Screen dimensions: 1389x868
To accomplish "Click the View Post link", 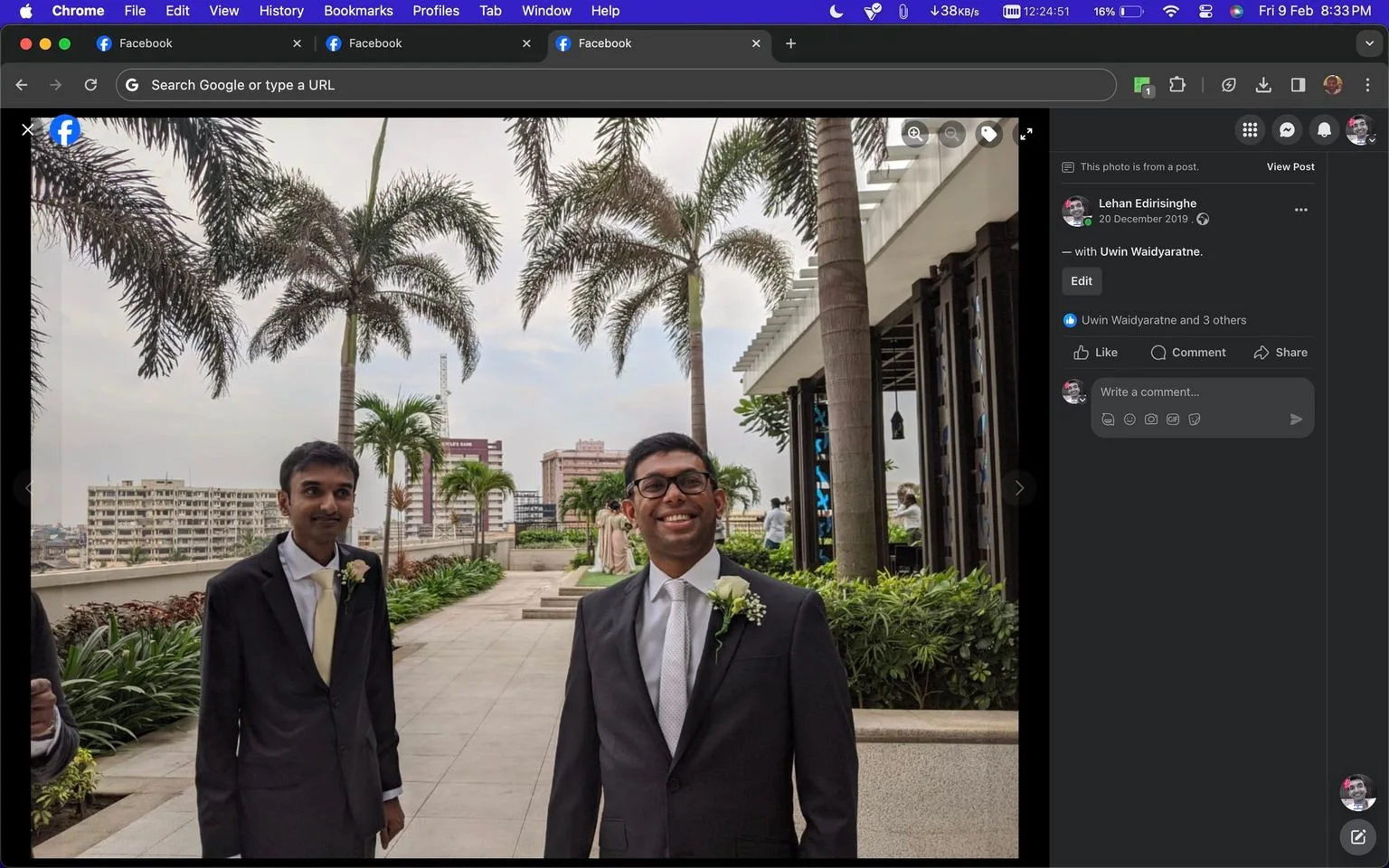I will pyautogui.click(x=1290, y=167).
